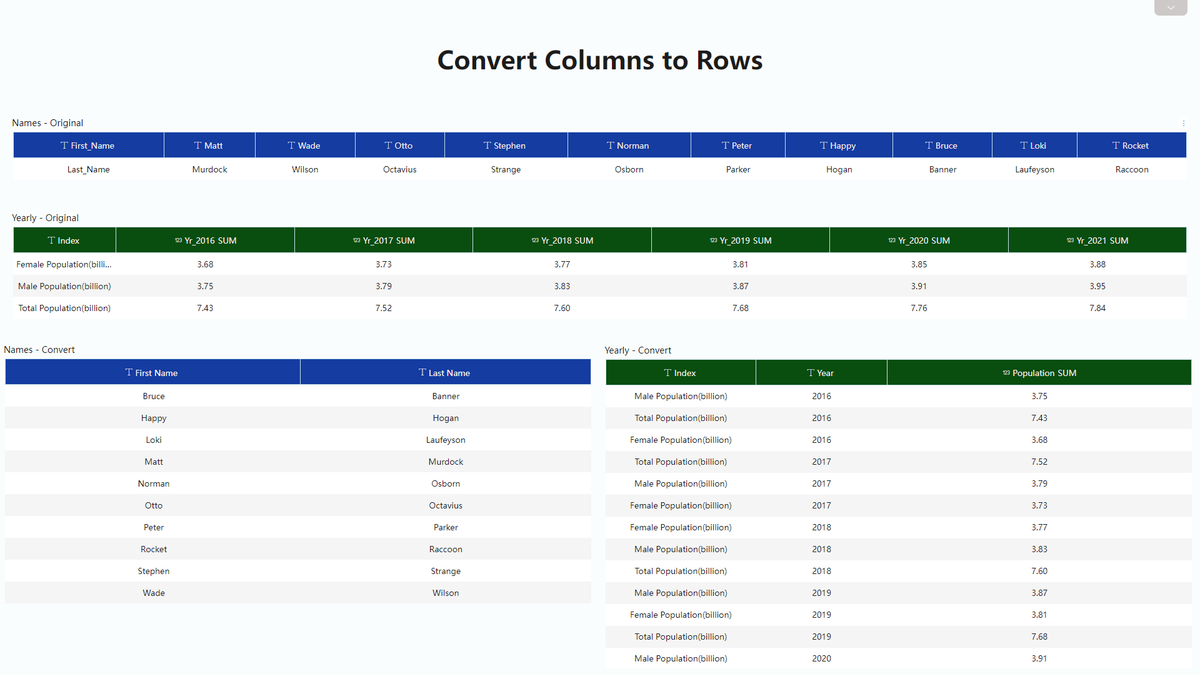The width and height of the screenshot is (1200, 674).
Task: Sort by the Yr_2017 SUM column header
Action: coord(383,240)
